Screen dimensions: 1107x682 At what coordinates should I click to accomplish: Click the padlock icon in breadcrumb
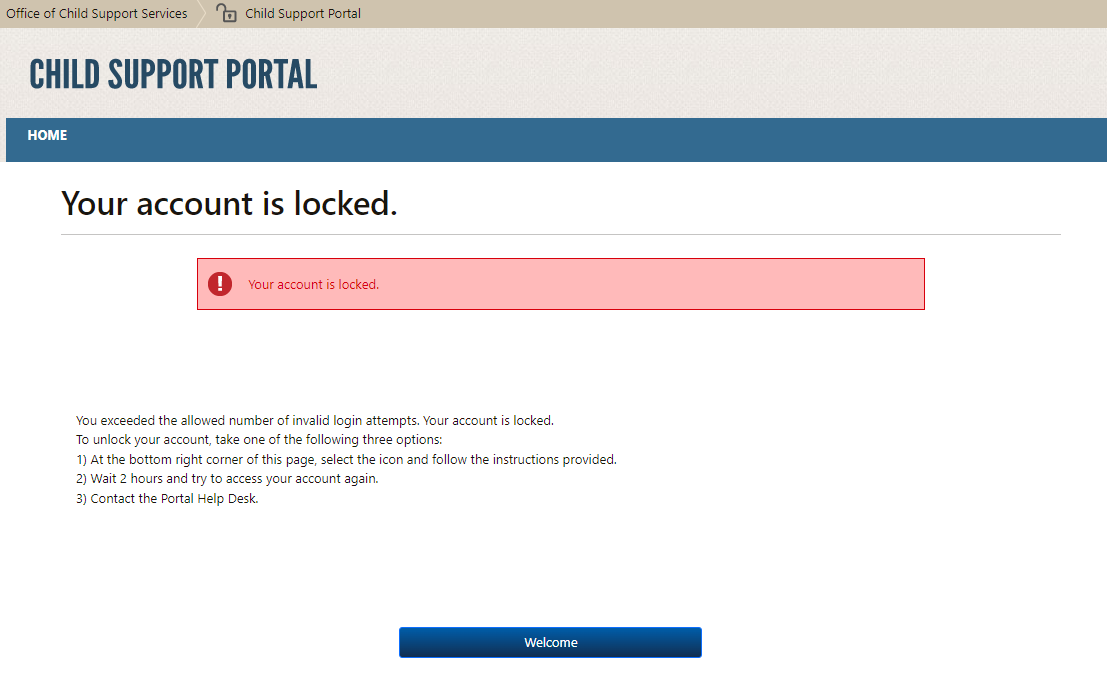[x=227, y=14]
